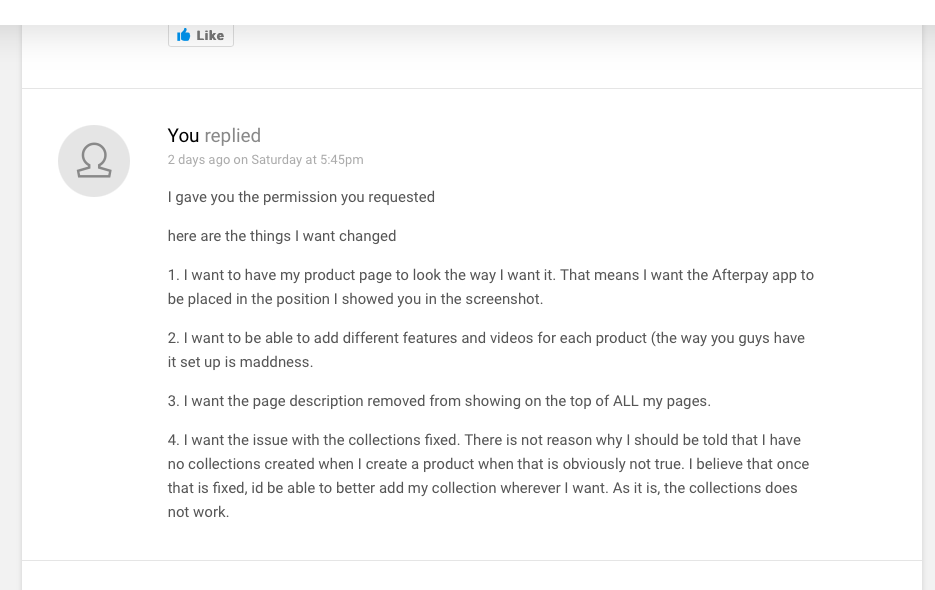Click the Like button label

(x=210, y=36)
